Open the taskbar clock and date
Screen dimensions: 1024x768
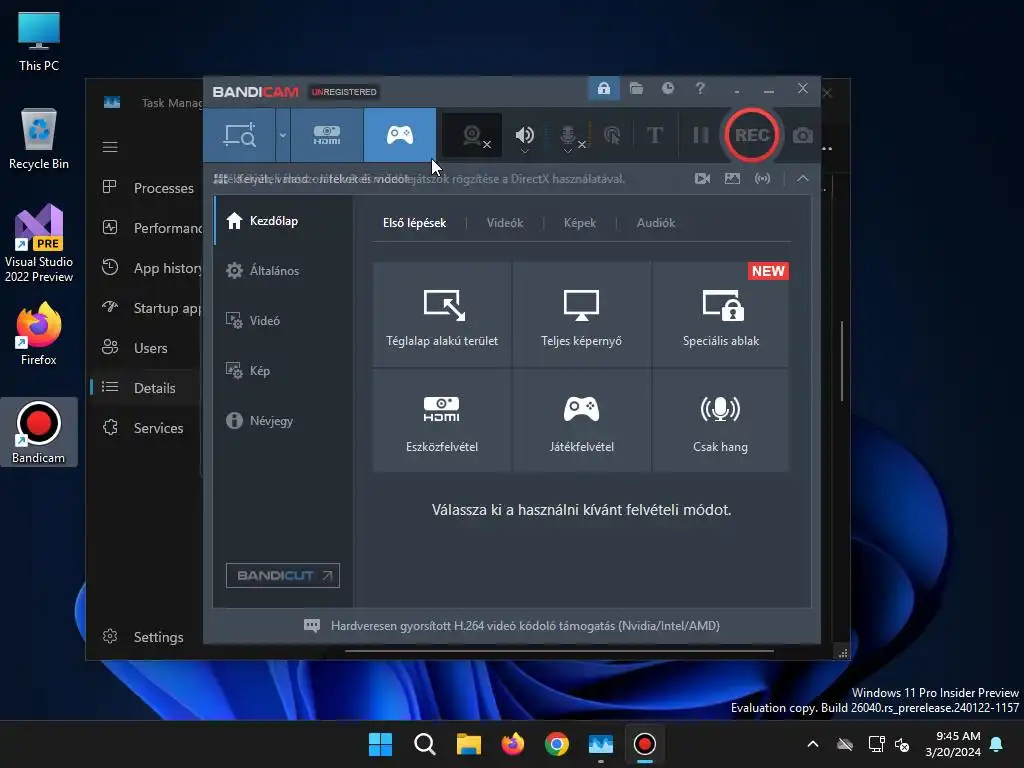click(x=953, y=744)
